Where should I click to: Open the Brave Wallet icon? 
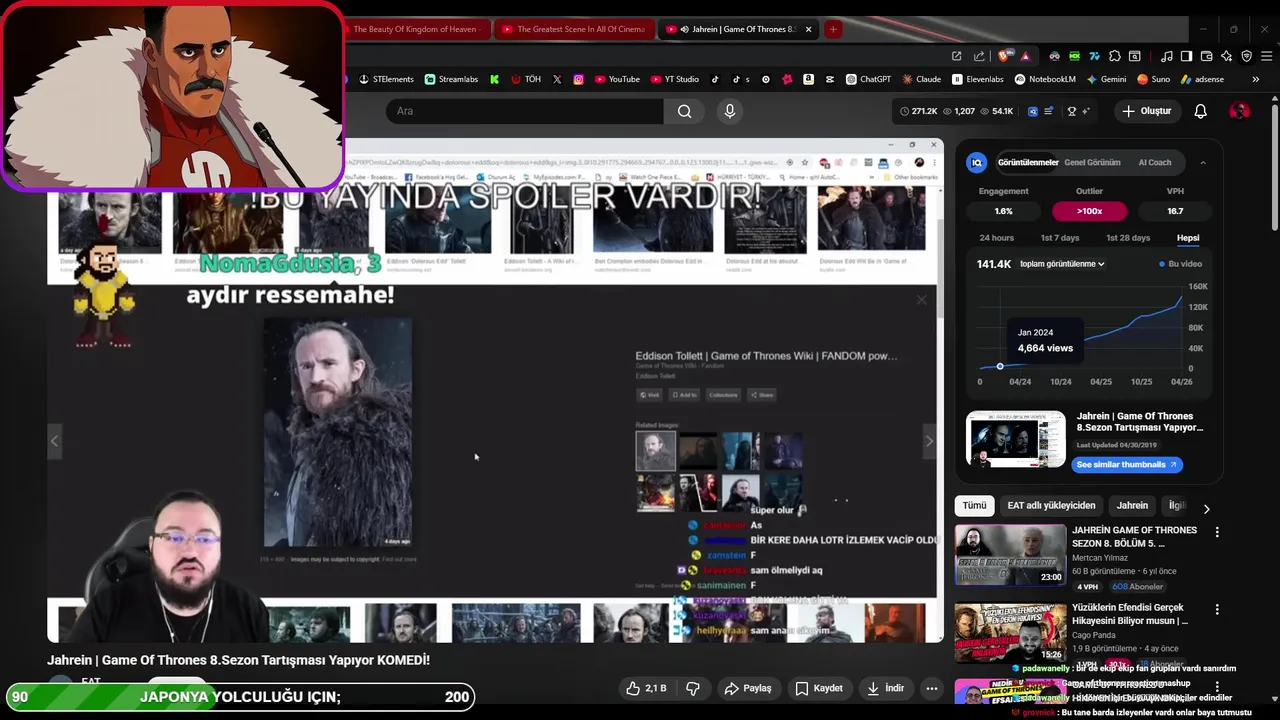[x=1206, y=56]
